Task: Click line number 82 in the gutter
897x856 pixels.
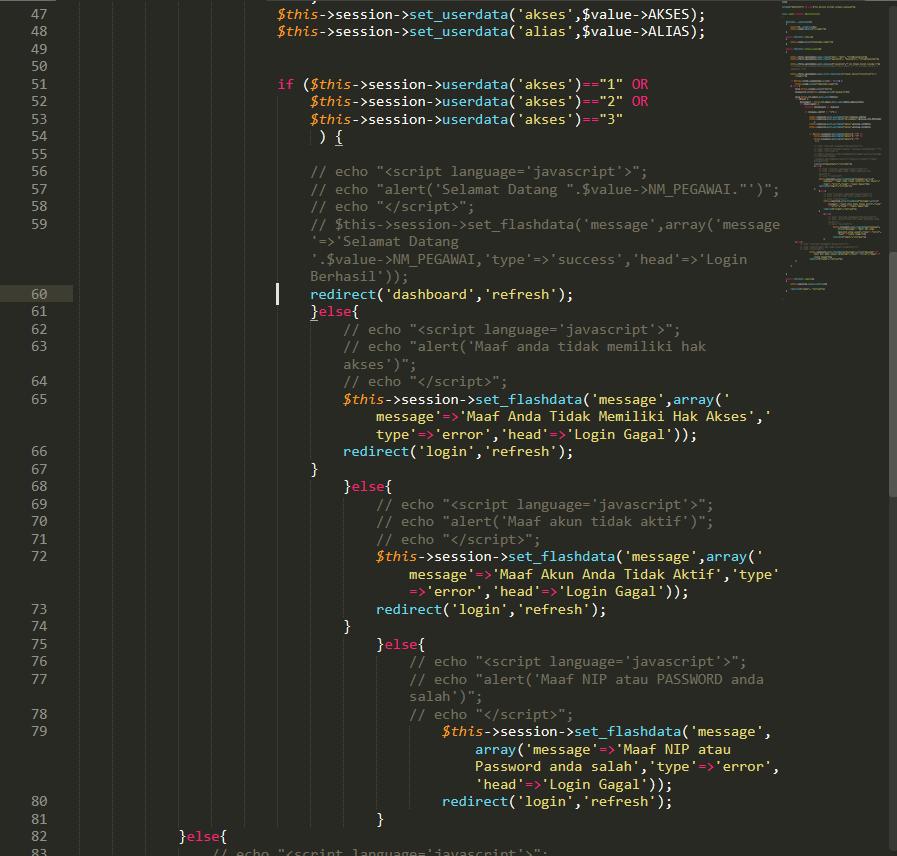Action: pos(39,836)
